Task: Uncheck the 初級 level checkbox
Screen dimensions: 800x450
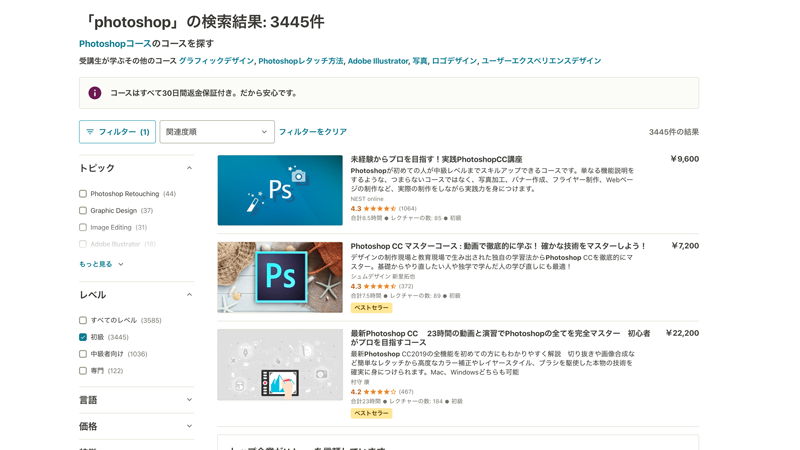Action: [x=83, y=337]
